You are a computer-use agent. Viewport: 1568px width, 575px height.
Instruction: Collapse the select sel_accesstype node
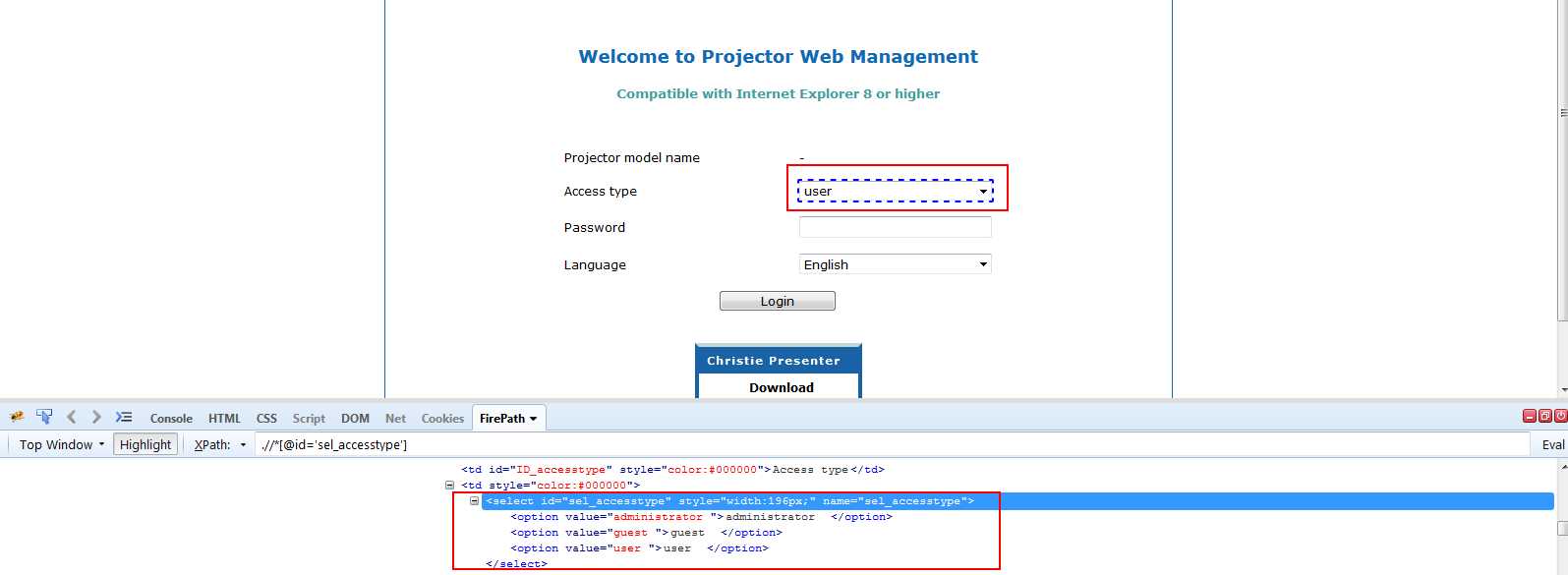pos(474,501)
